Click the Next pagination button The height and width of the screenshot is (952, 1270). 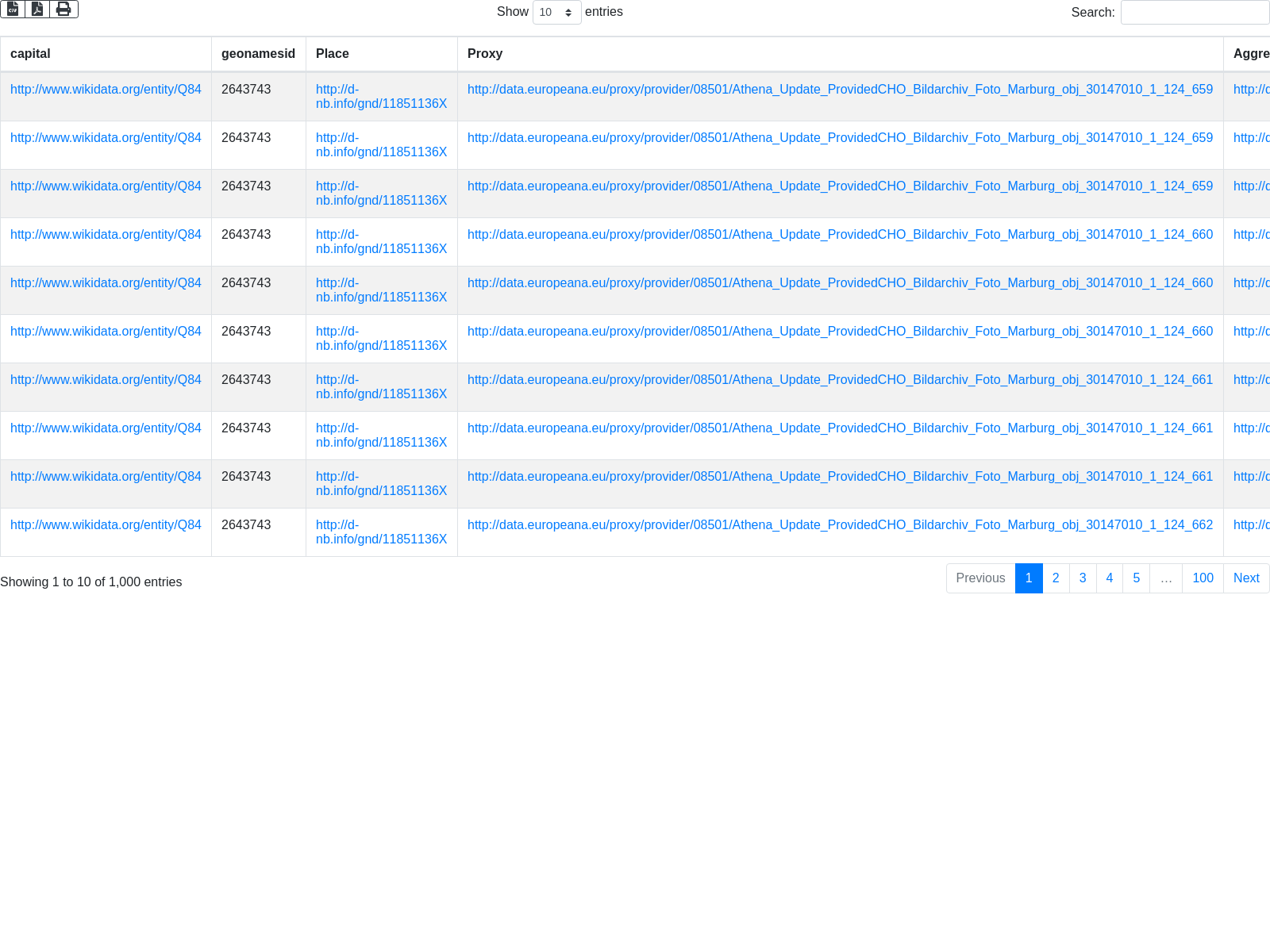1246,578
